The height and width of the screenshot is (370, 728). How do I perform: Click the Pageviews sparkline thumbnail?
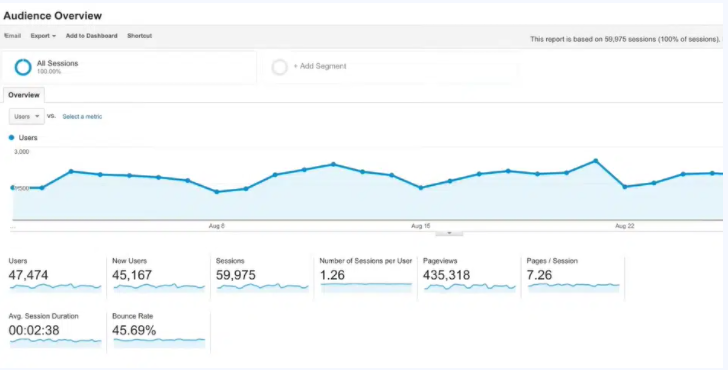[470, 288]
